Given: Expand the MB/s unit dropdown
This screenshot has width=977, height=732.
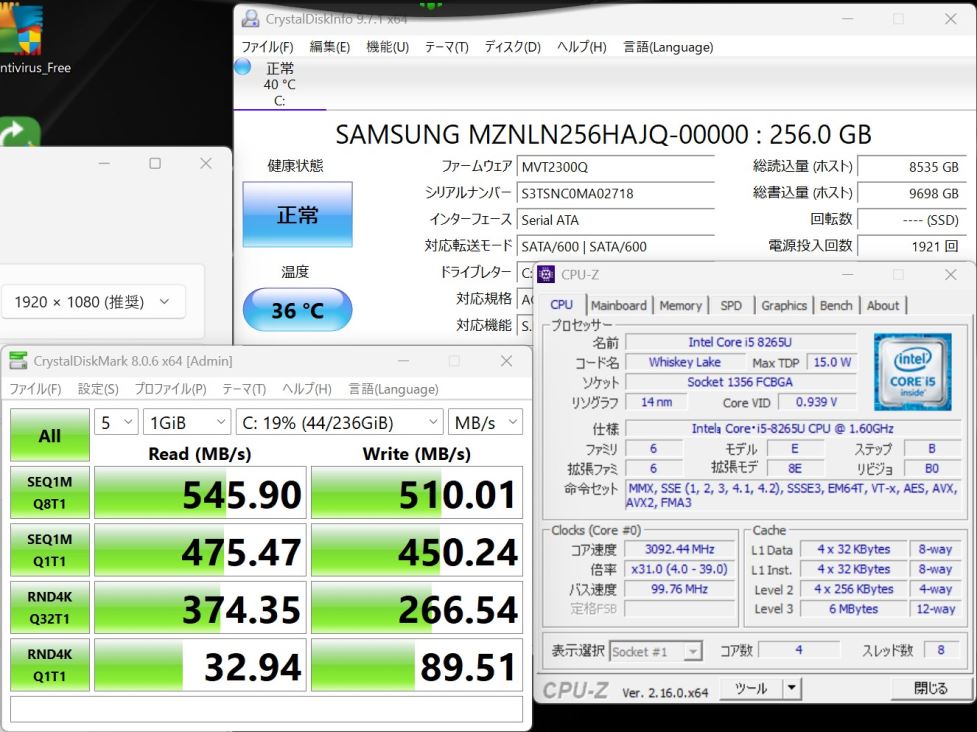Looking at the screenshot, I should click(x=485, y=423).
